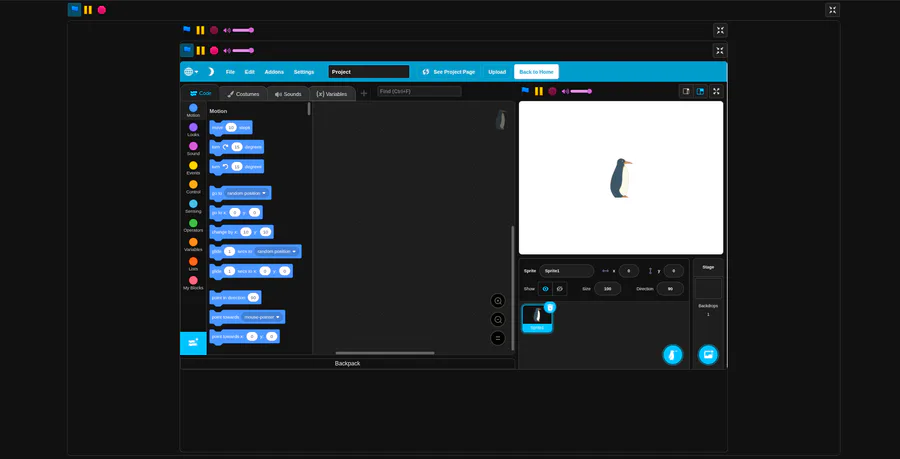Open the Settings menu

pyautogui.click(x=304, y=72)
